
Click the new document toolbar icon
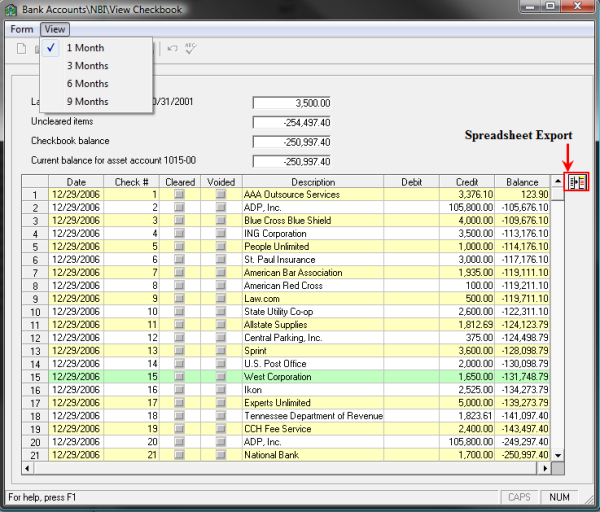coord(19,48)
